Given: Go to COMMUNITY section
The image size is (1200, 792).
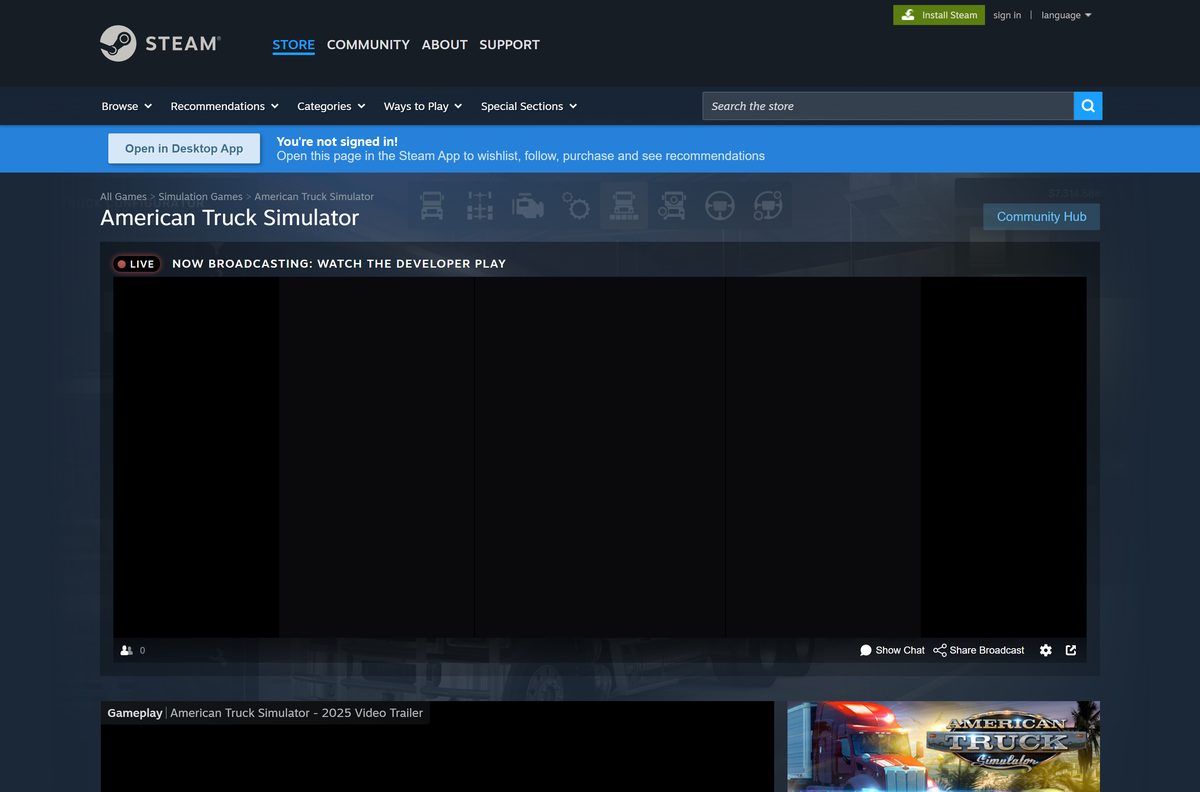Looking at the screenshot, I should click(368, 45).
